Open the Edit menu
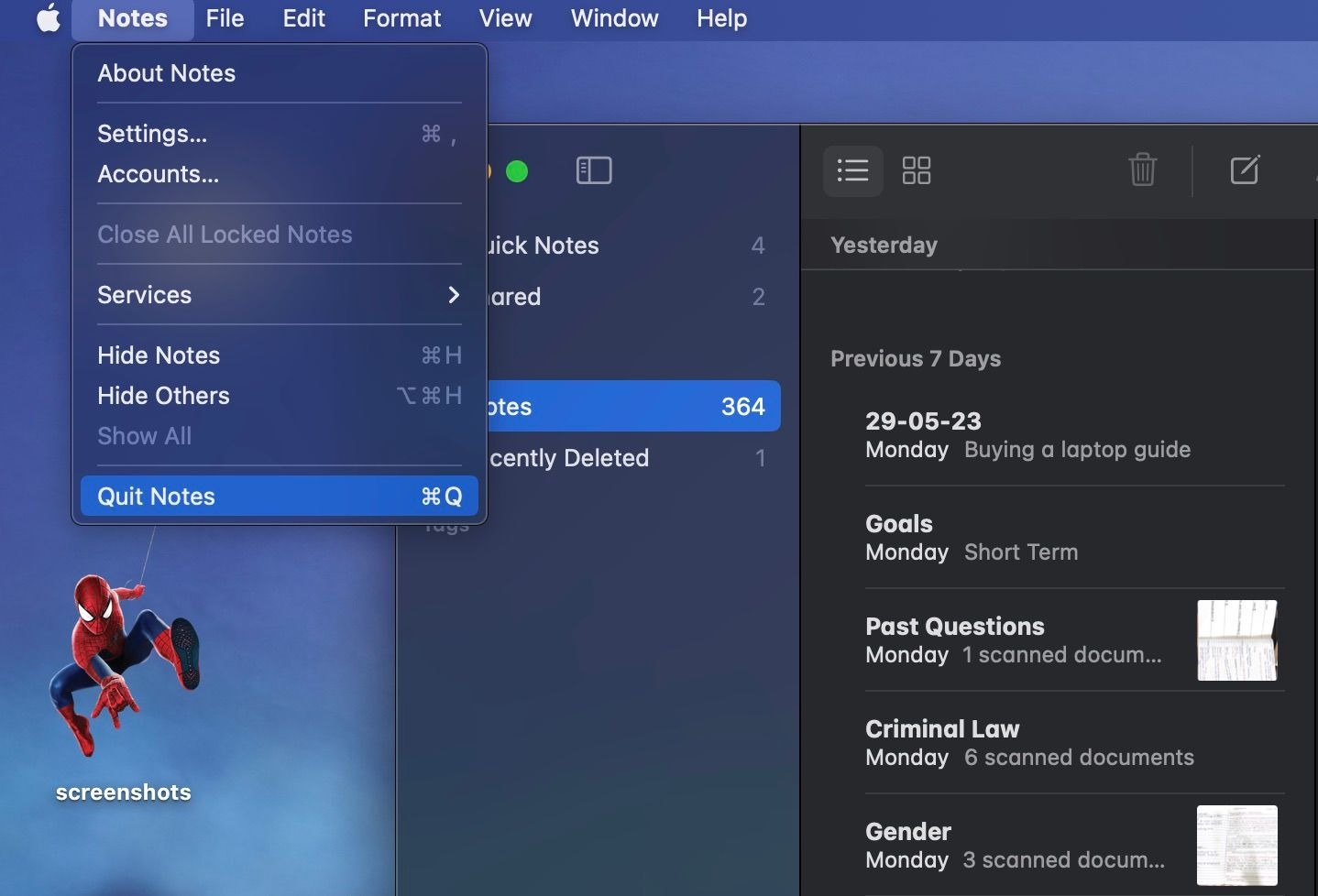Screen dimensions: 1318x896 pyautogui.click(x=303, y=18)
